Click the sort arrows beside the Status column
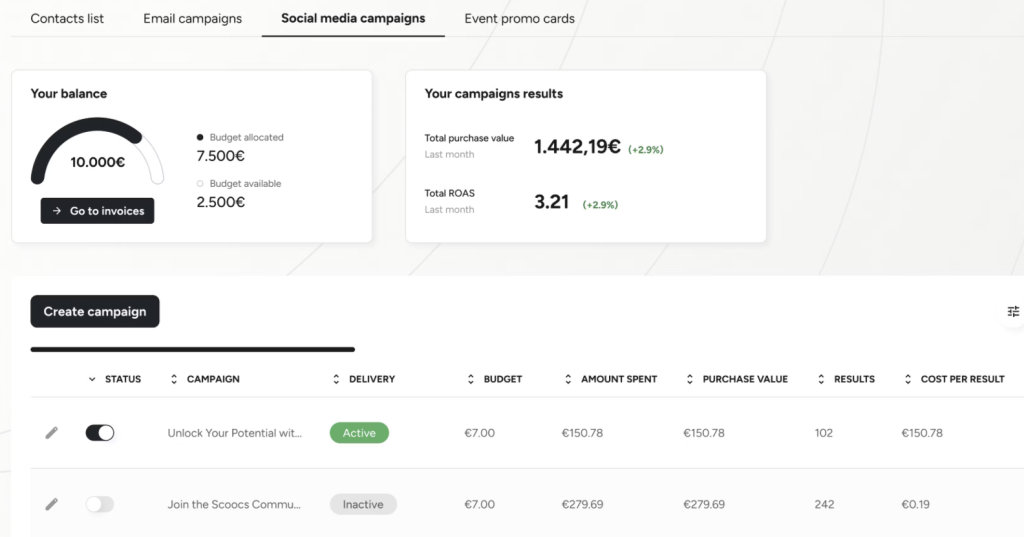 click(x=92, y=380)
